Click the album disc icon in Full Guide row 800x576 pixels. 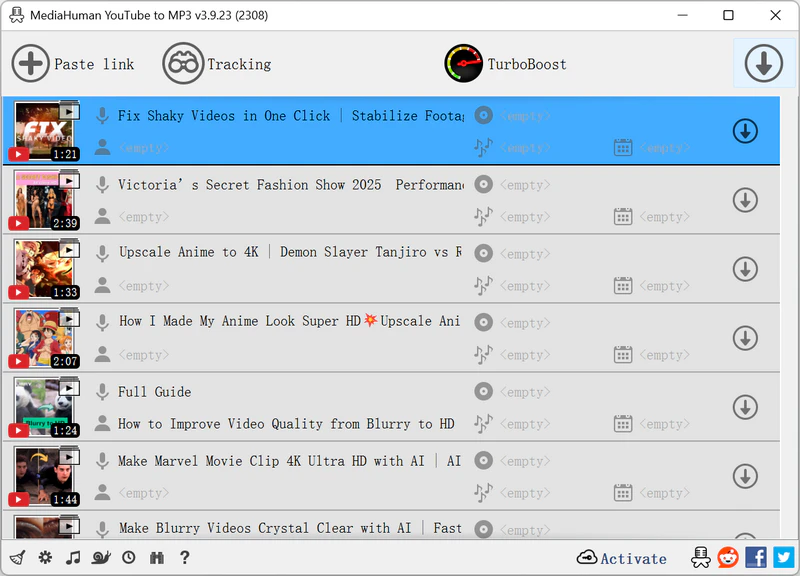(483, 391)
